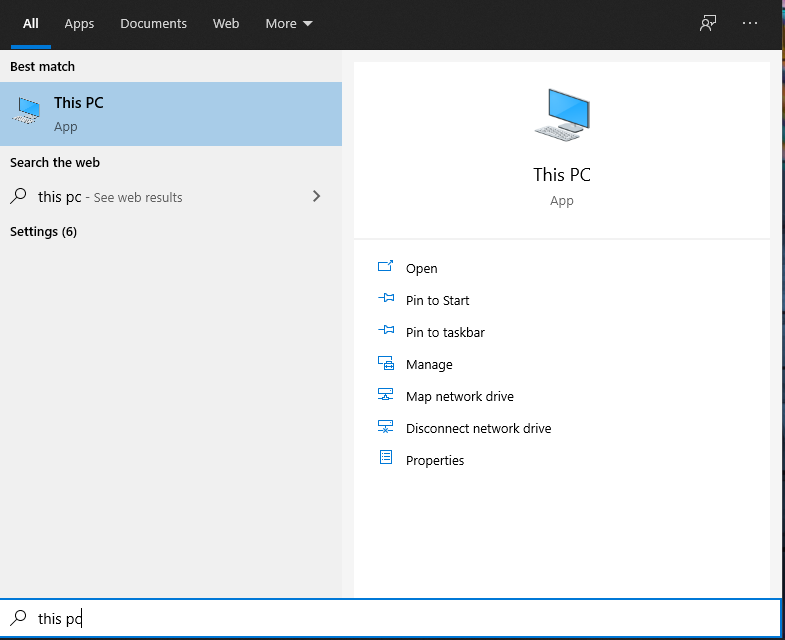The width and height of the screenshot is (785, 640).
Task: Click the Pin to taskbar pin icon
Action: (x=385, y=330)
